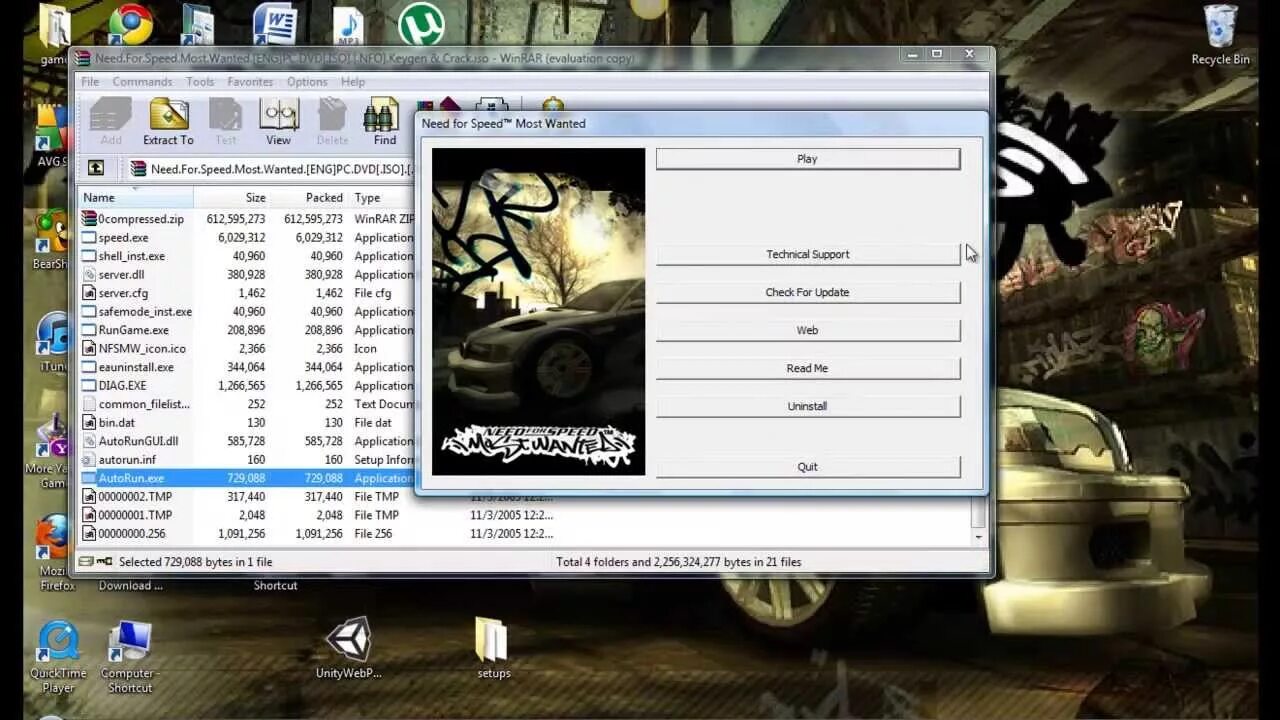The width and height of the screenshot is (1280, 720).
Task: Open the Favorites menu
Action: (x=250, y=82)
